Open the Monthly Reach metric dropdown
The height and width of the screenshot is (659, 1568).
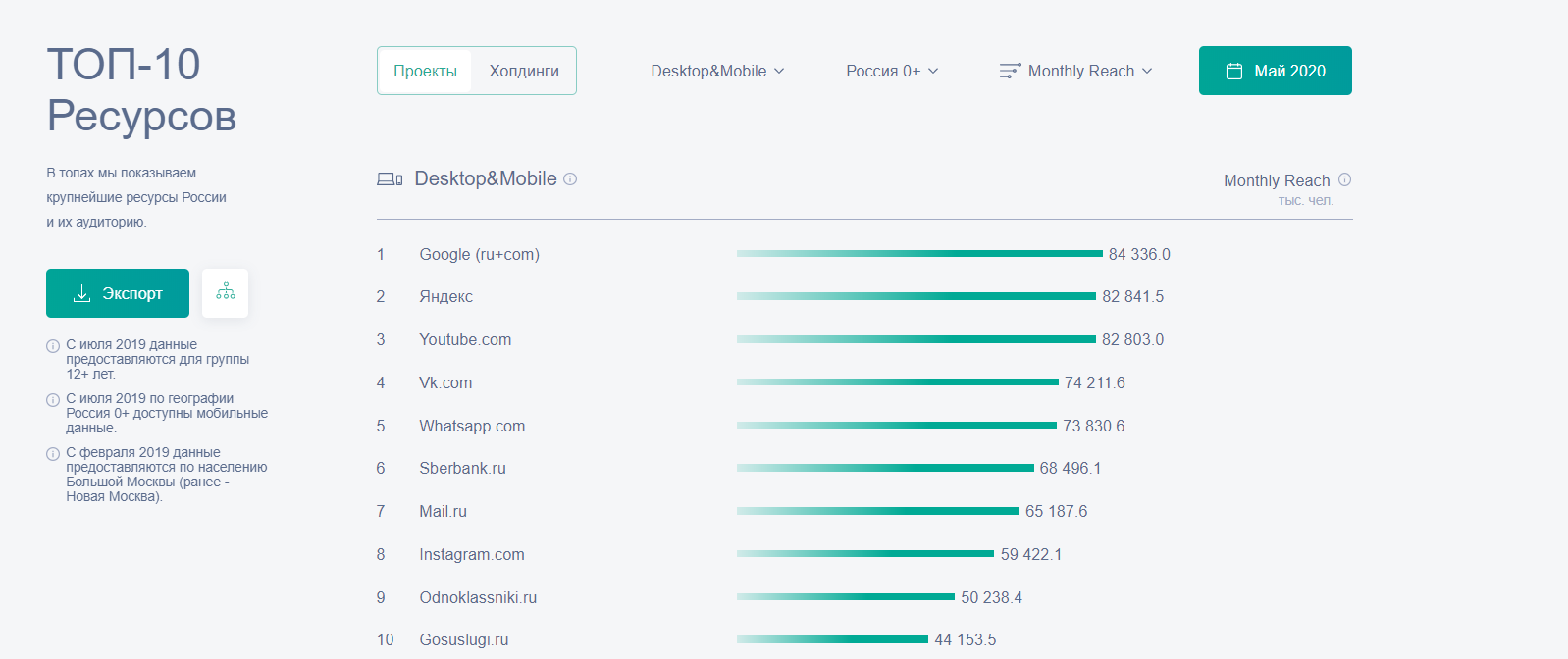(x=1076, y=71)
